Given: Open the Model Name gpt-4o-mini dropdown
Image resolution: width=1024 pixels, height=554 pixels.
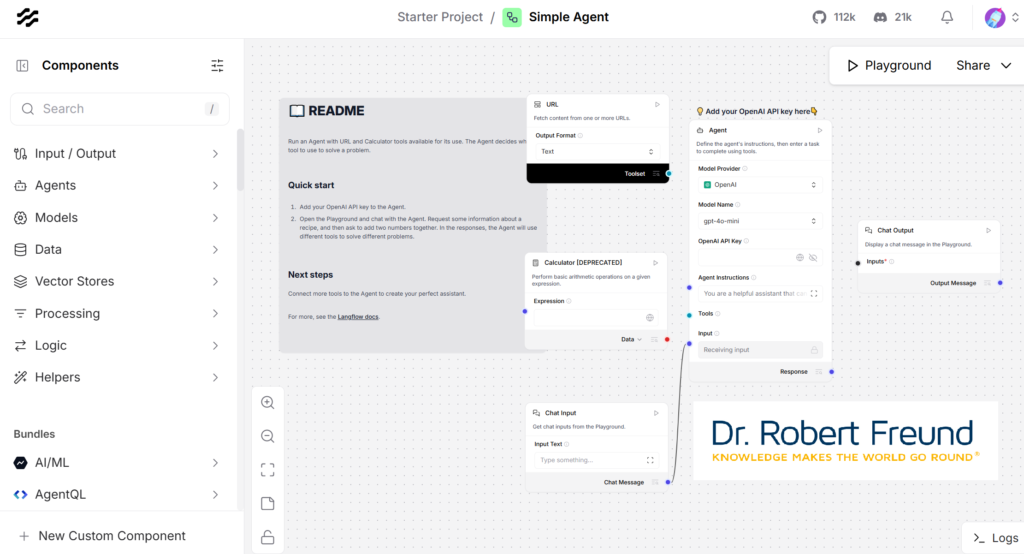Looking at the screenshot, I should pos(760,221).
